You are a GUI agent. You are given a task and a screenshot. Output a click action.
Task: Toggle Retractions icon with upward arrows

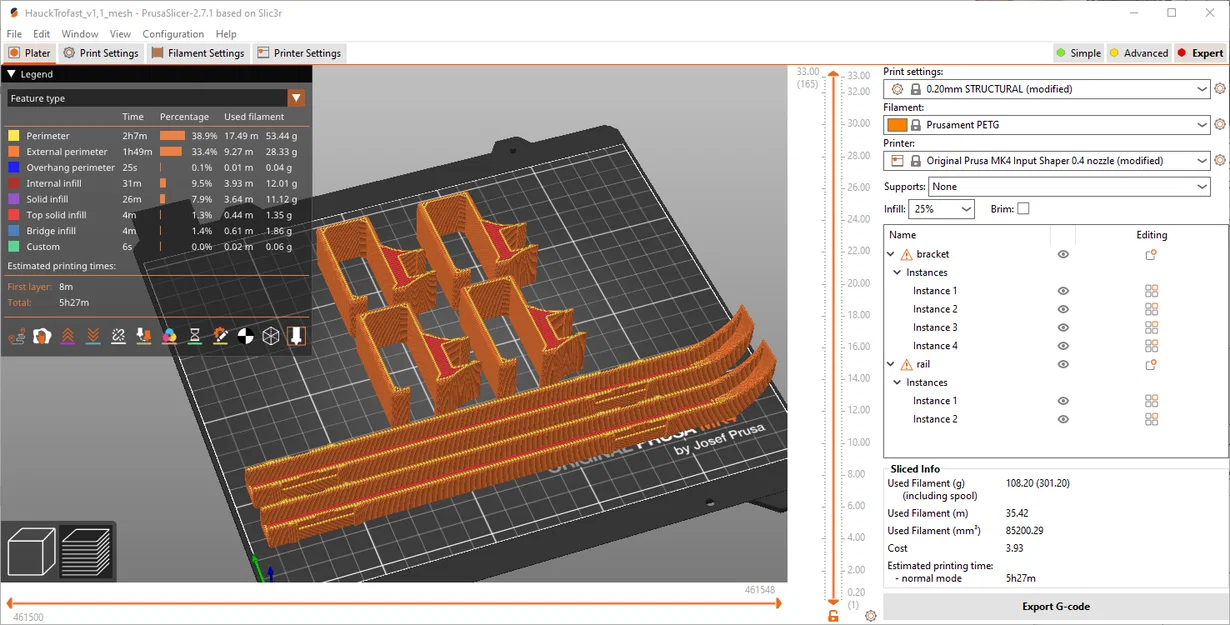[x=68, y=336]
